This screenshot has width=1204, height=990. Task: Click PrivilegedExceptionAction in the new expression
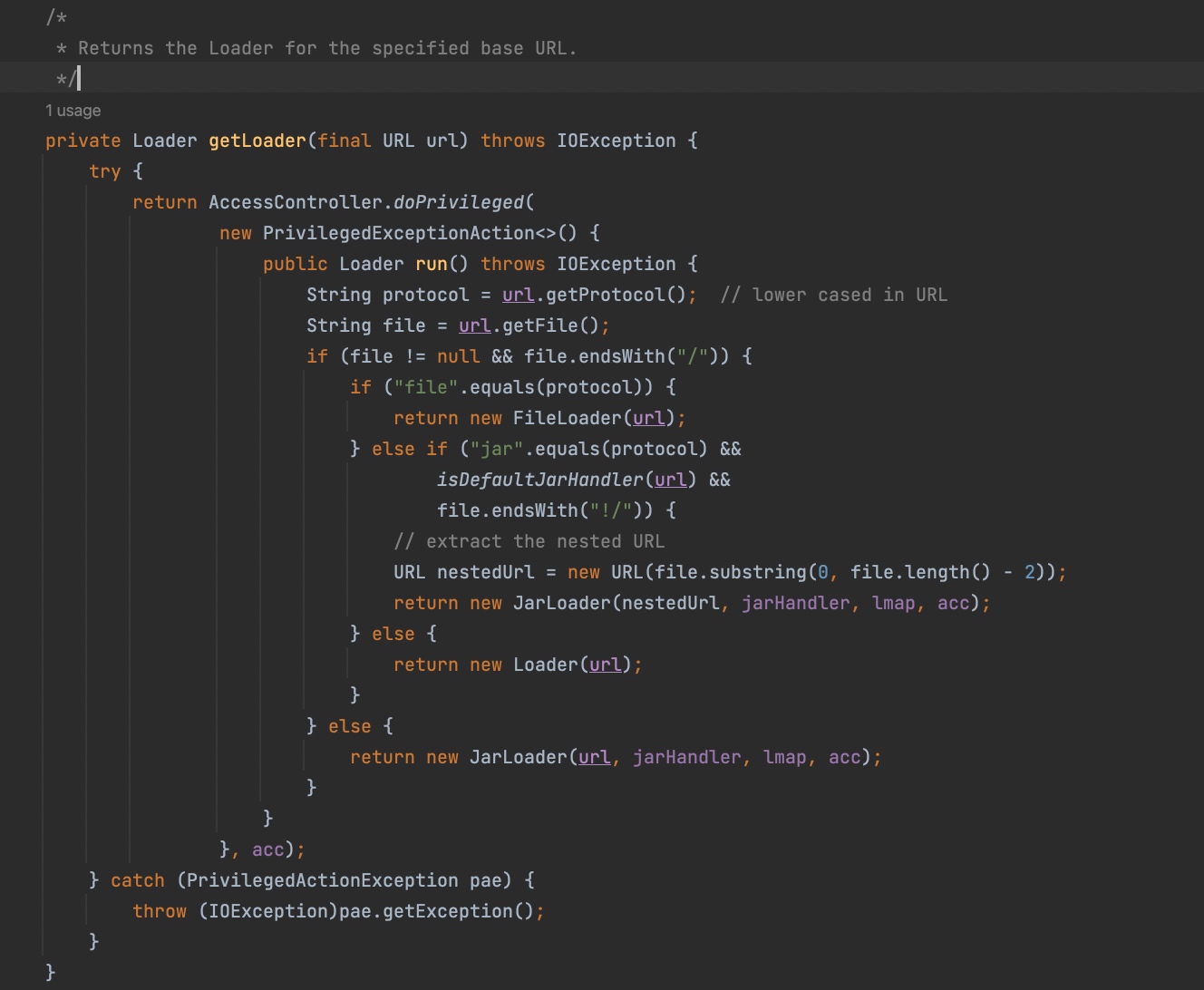(x=398, y=233)
